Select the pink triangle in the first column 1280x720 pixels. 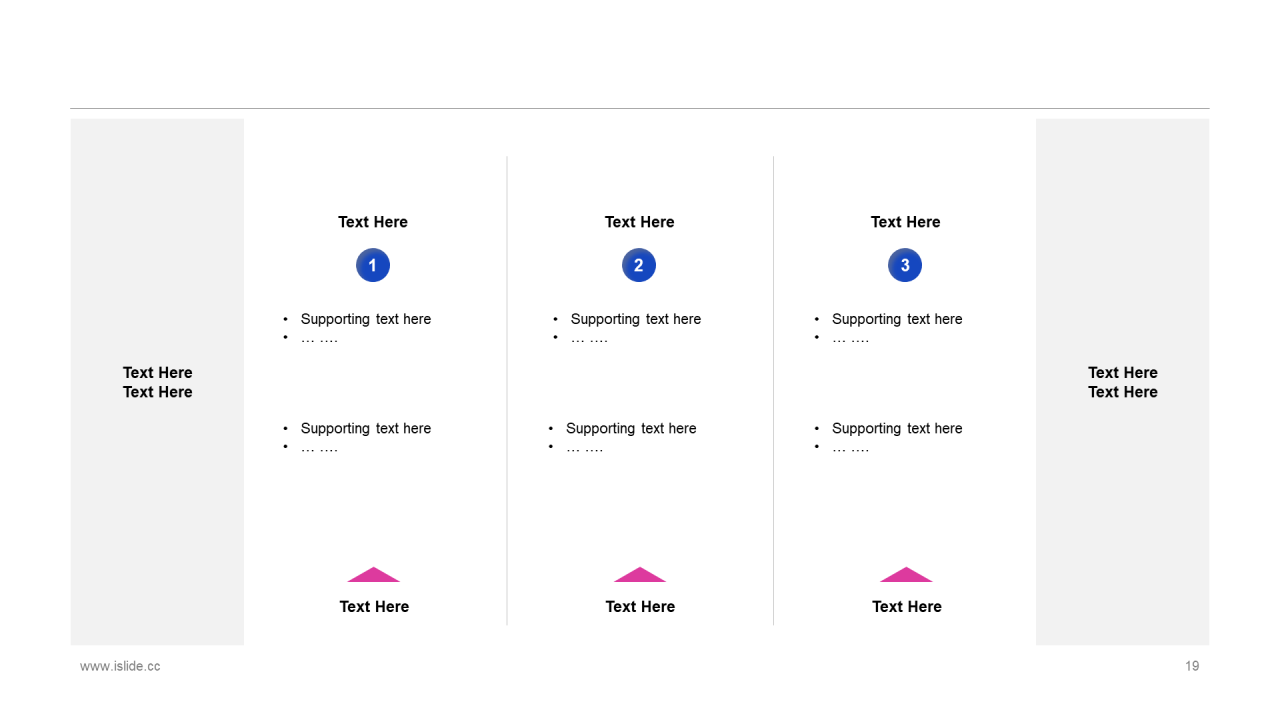coord(374,575)
